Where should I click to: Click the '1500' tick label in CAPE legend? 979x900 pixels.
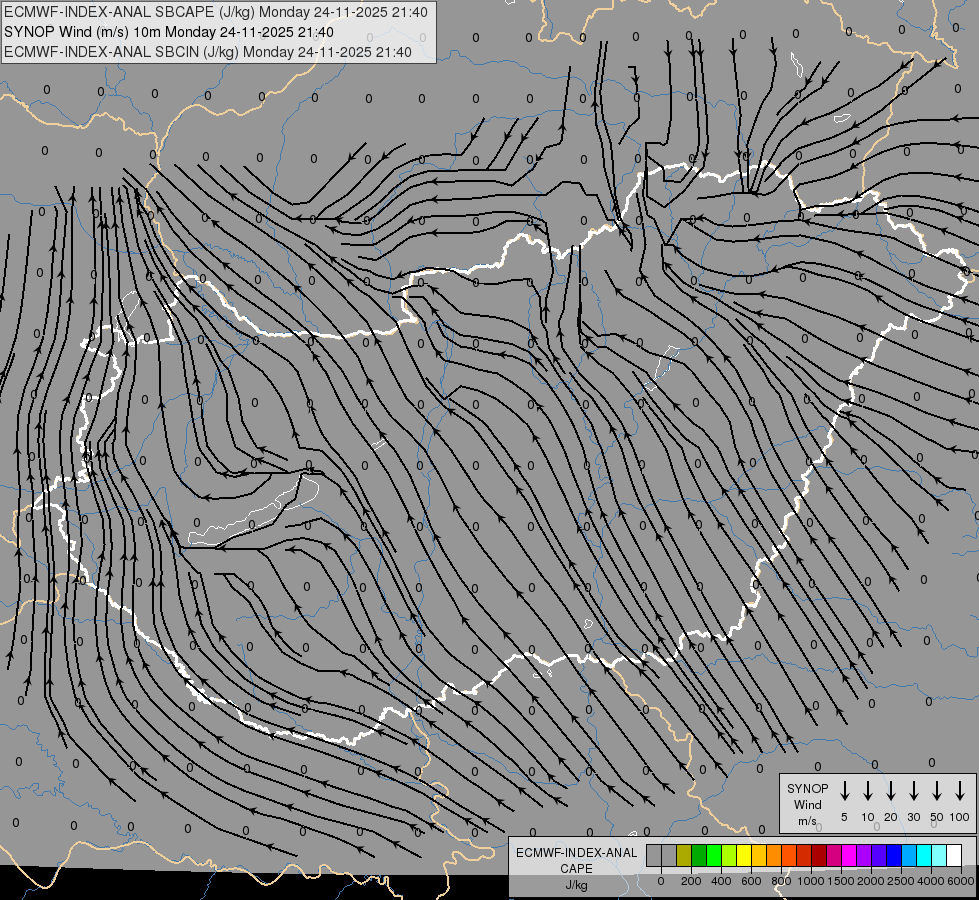[841, 881]
